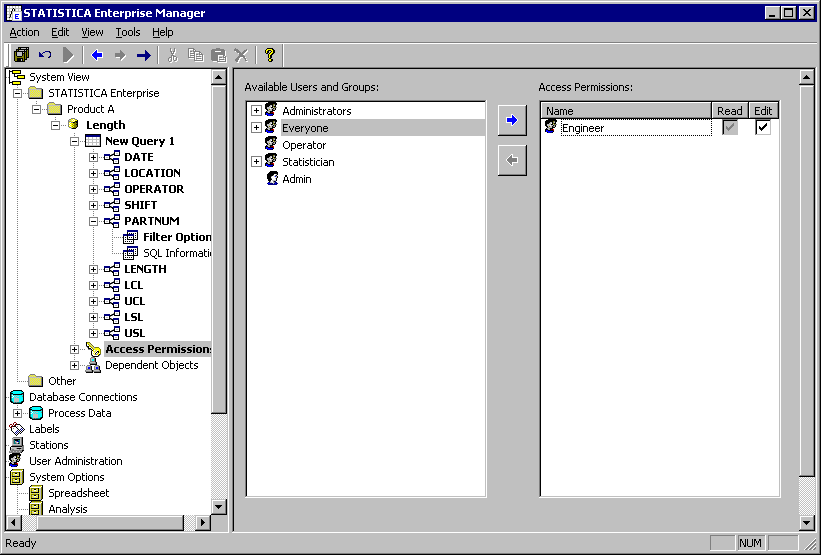Expand the Process Data node

17,413
